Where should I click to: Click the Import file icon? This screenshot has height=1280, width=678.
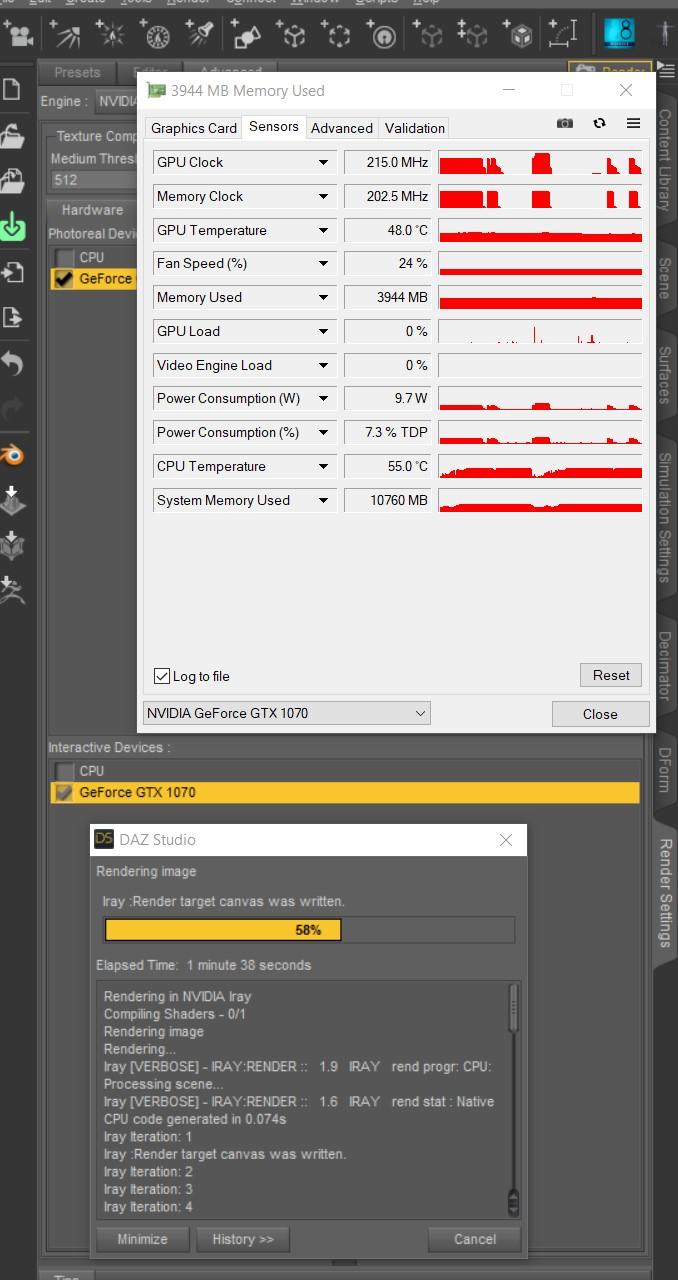tap(12, 272)
